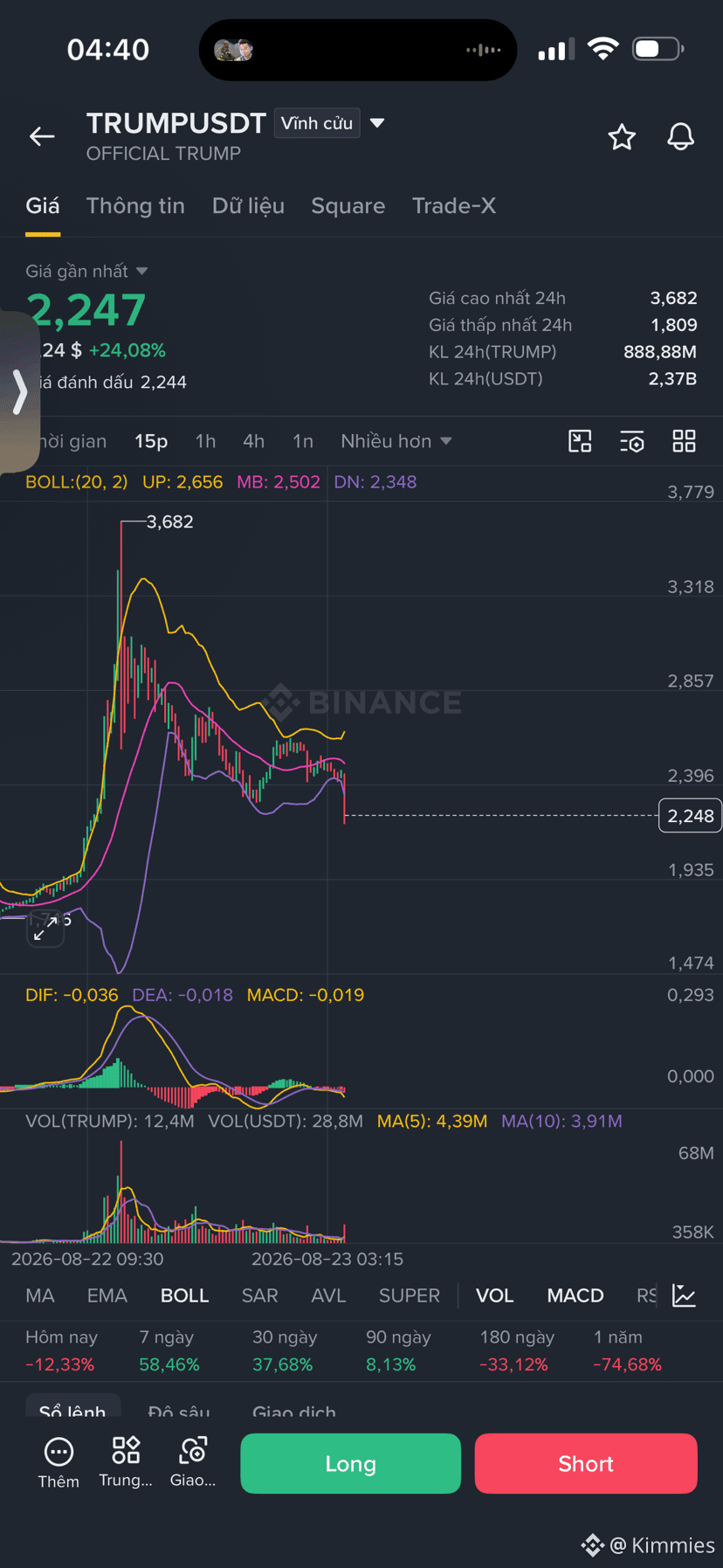Open the chart drawing tools icon
Screen dimensions: 723x1568
(x=580, y=441)
